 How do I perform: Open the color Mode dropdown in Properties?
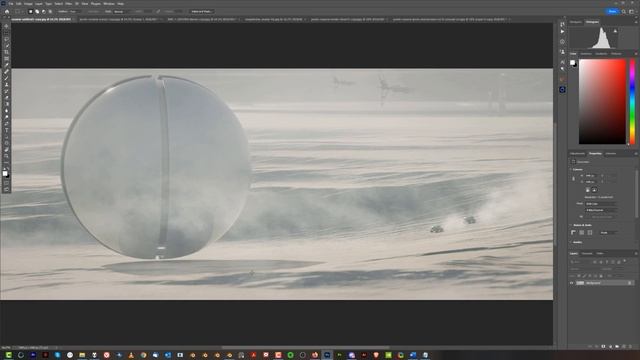pos(601,204)
